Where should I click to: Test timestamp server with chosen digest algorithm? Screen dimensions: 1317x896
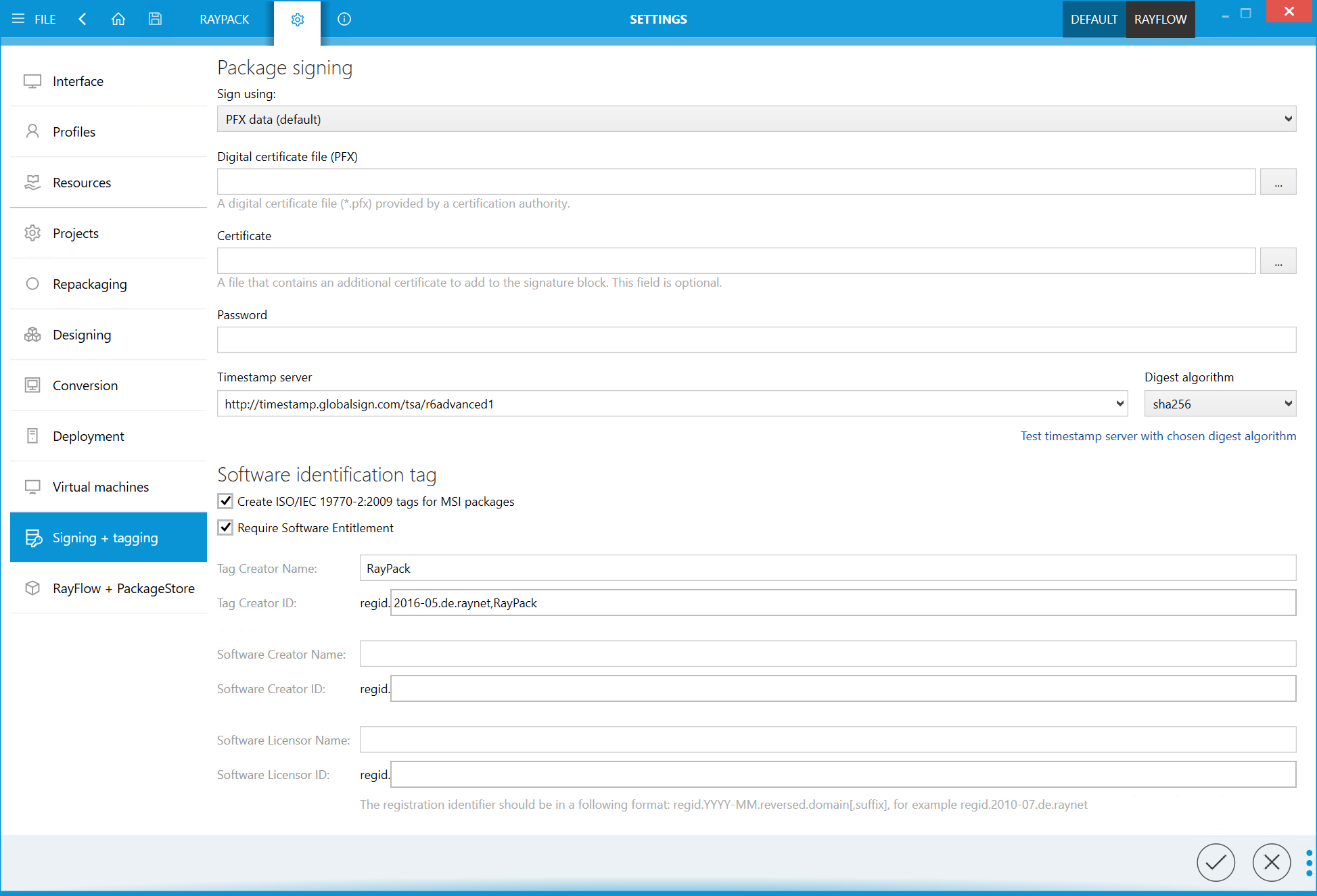click(1158, 436)
